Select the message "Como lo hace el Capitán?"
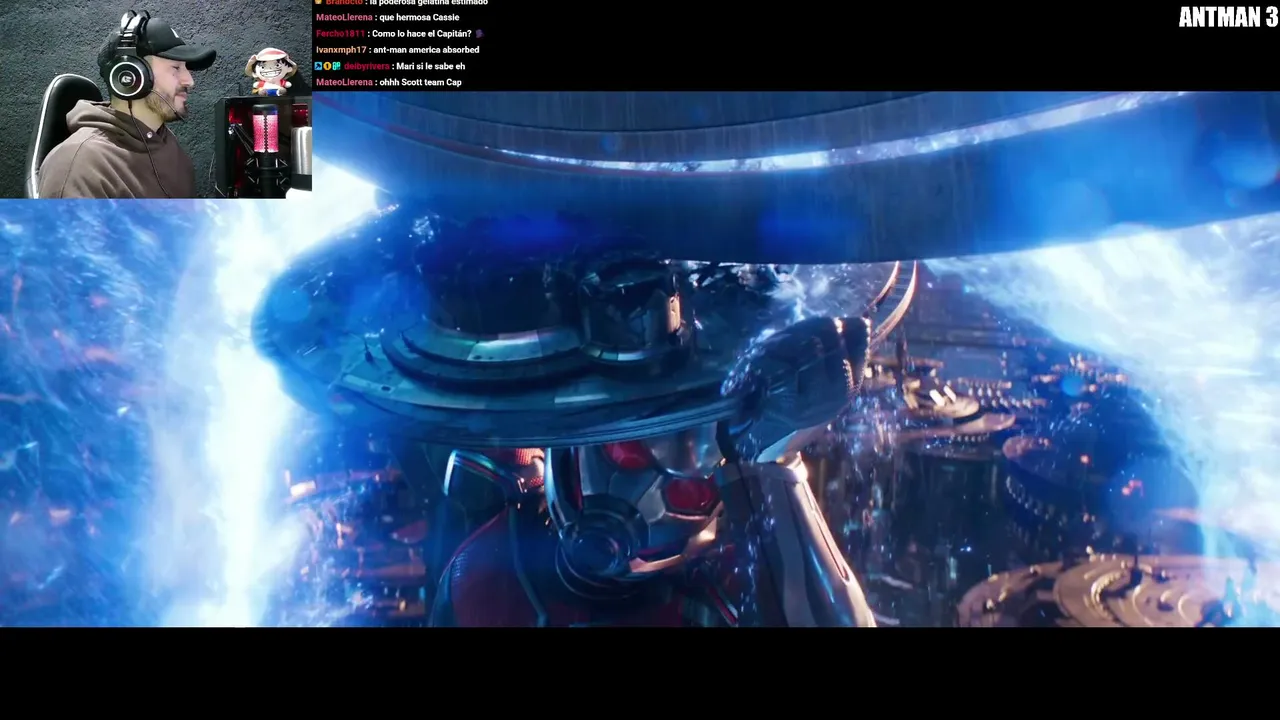Screen dimensions: 1280x720 421,34
